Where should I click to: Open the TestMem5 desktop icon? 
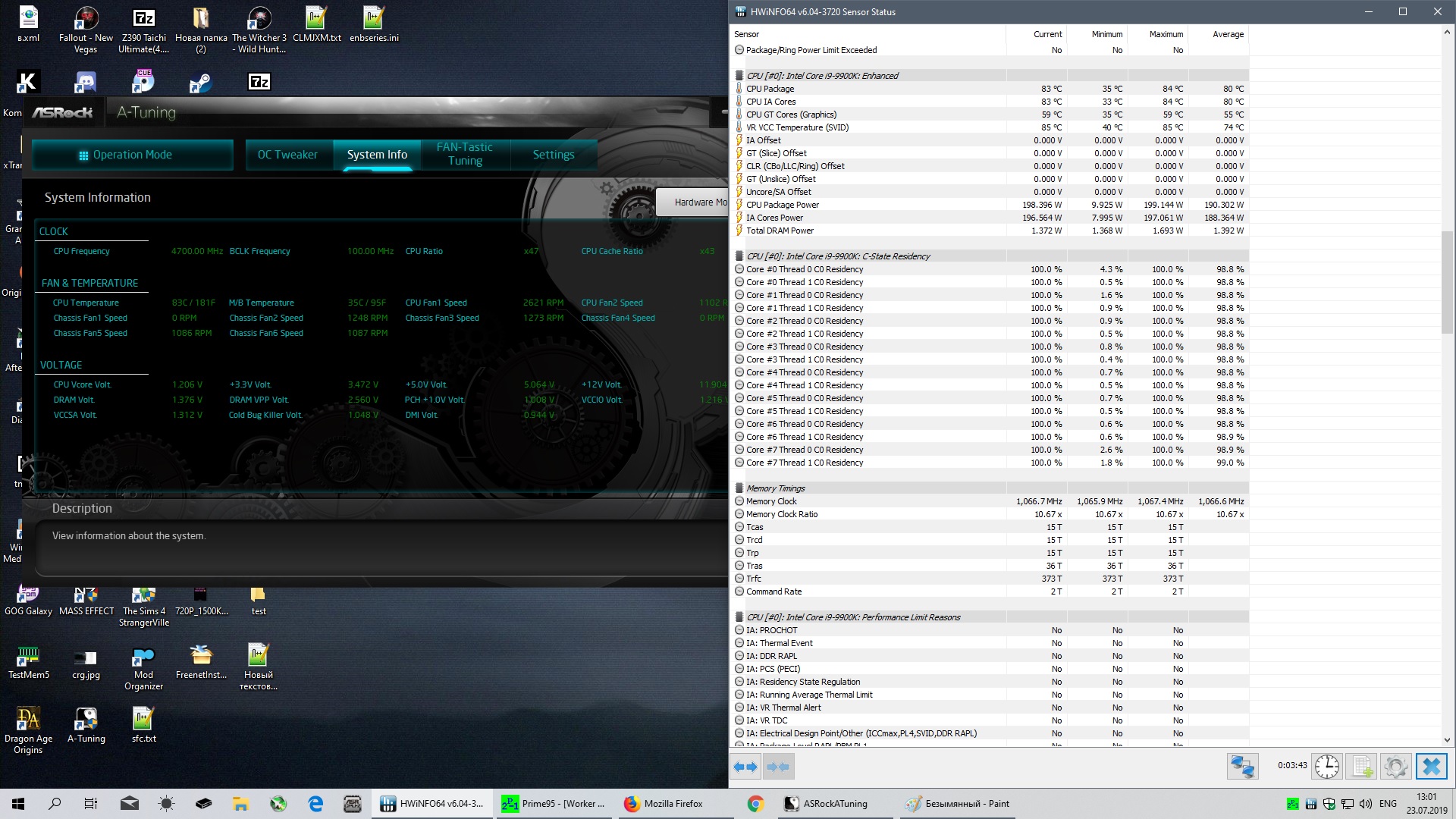pos(28,661)
